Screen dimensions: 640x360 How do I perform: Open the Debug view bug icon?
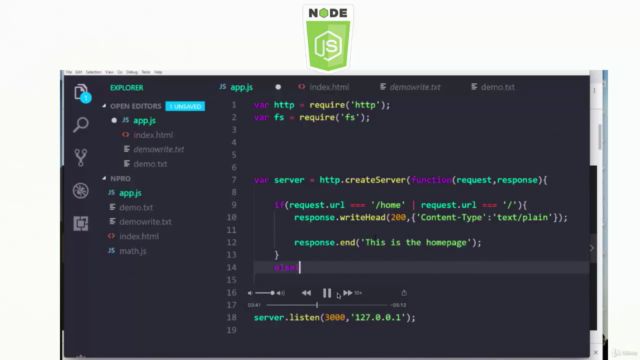pyautogui.click(x=81, y=191)
